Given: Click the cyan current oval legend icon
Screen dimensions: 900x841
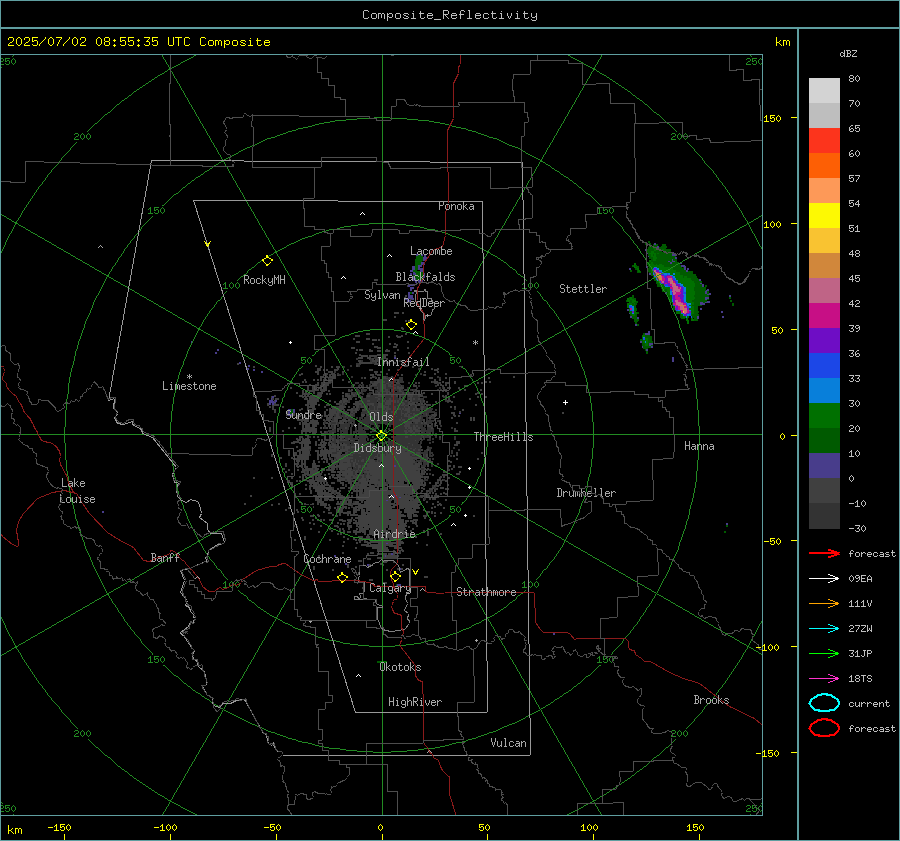Looking at the screenshot, I should pos(824,703).
